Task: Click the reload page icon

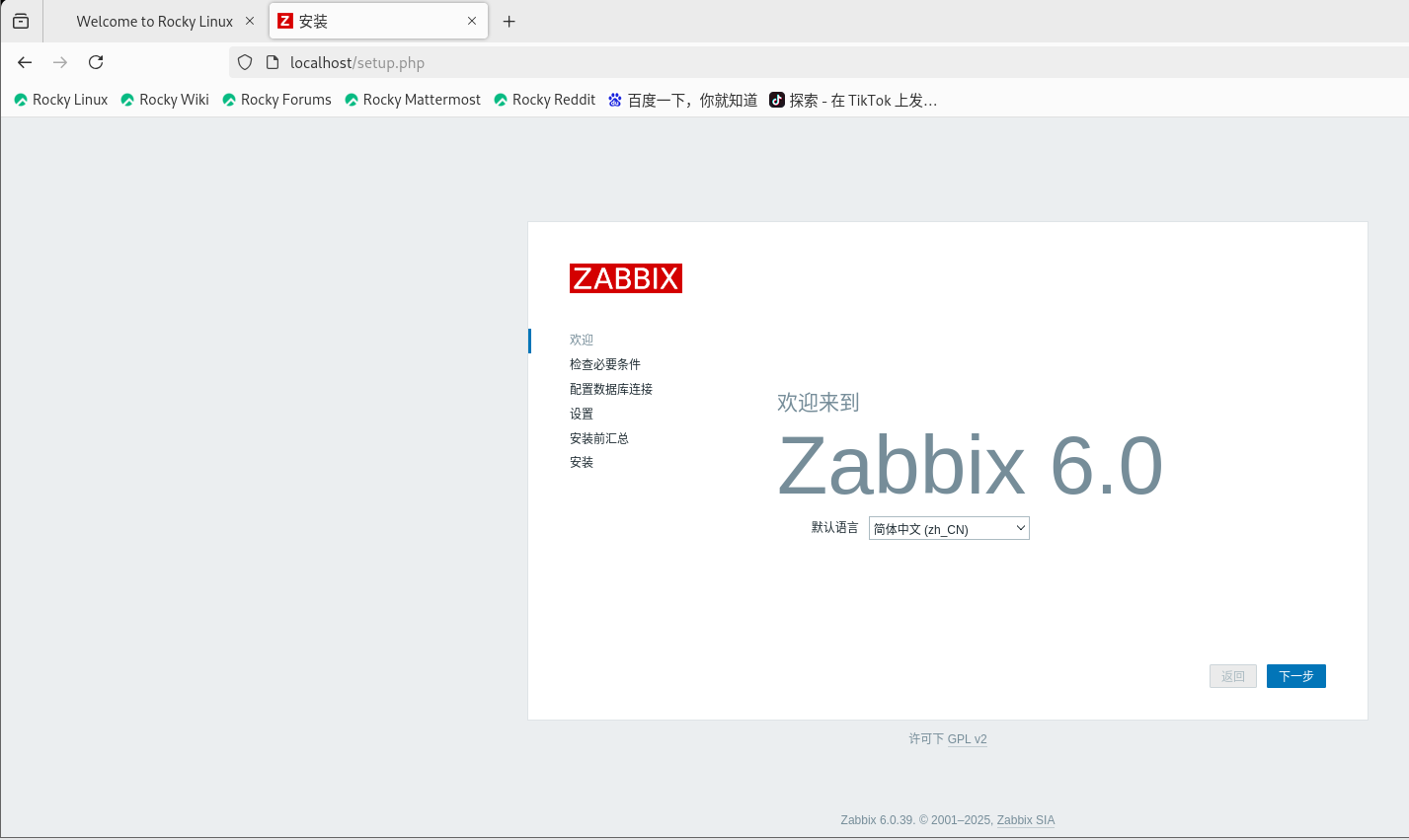Action: (95, 62)
